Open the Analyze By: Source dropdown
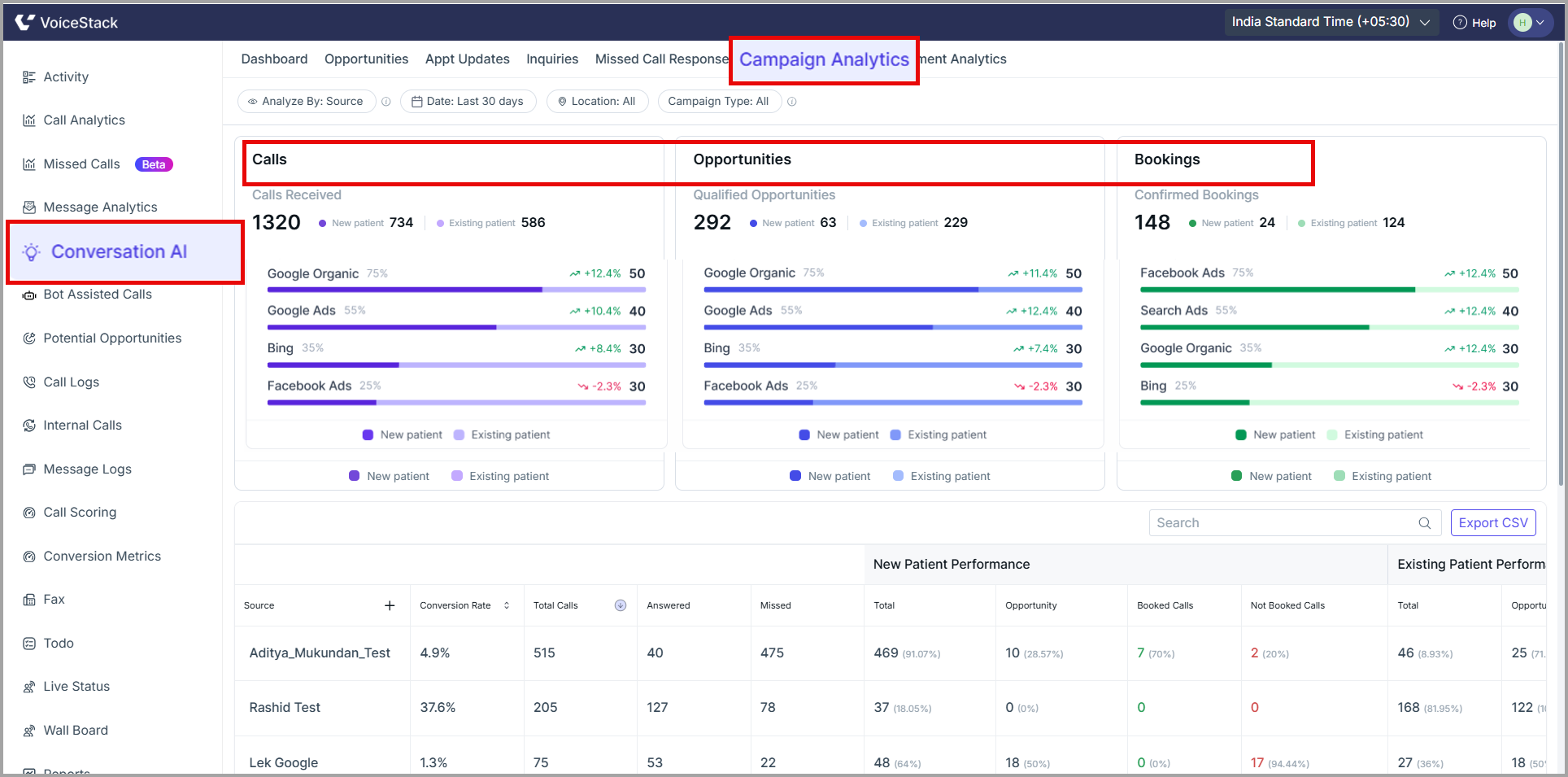Viewport: 1568px width, 777px height. point(306,102)
